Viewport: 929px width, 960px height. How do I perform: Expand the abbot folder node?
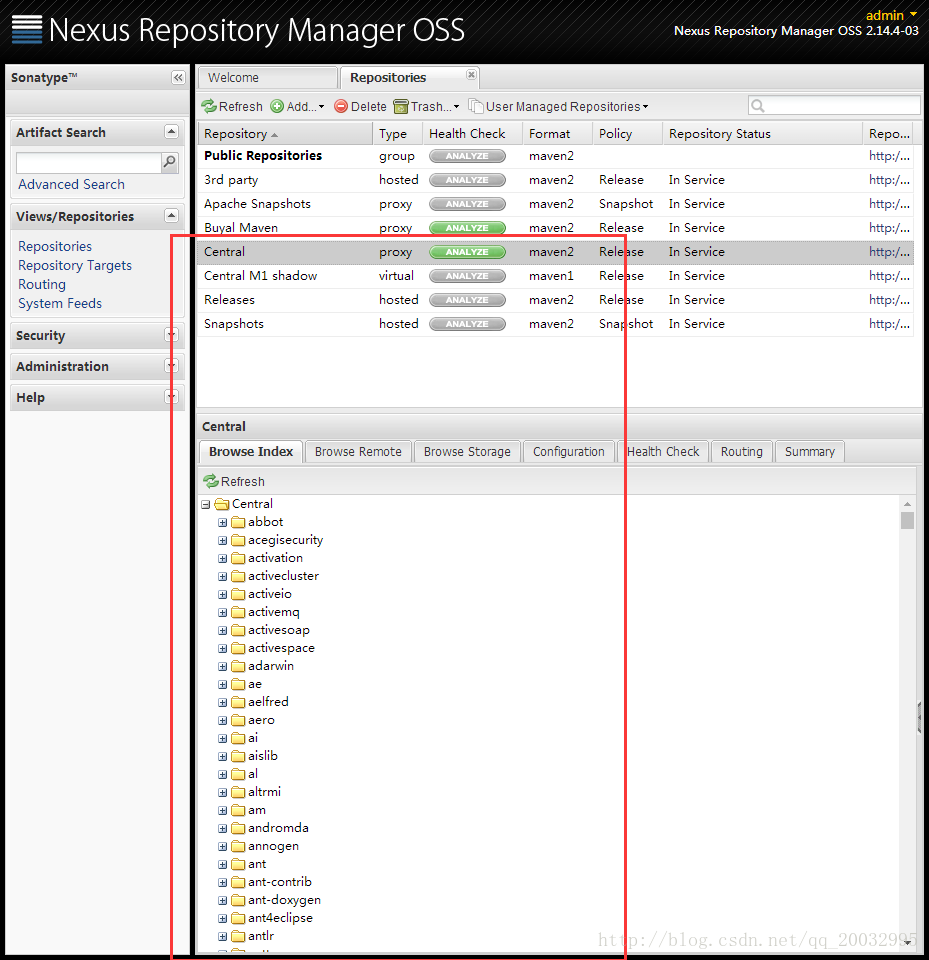tap(222, 523)
